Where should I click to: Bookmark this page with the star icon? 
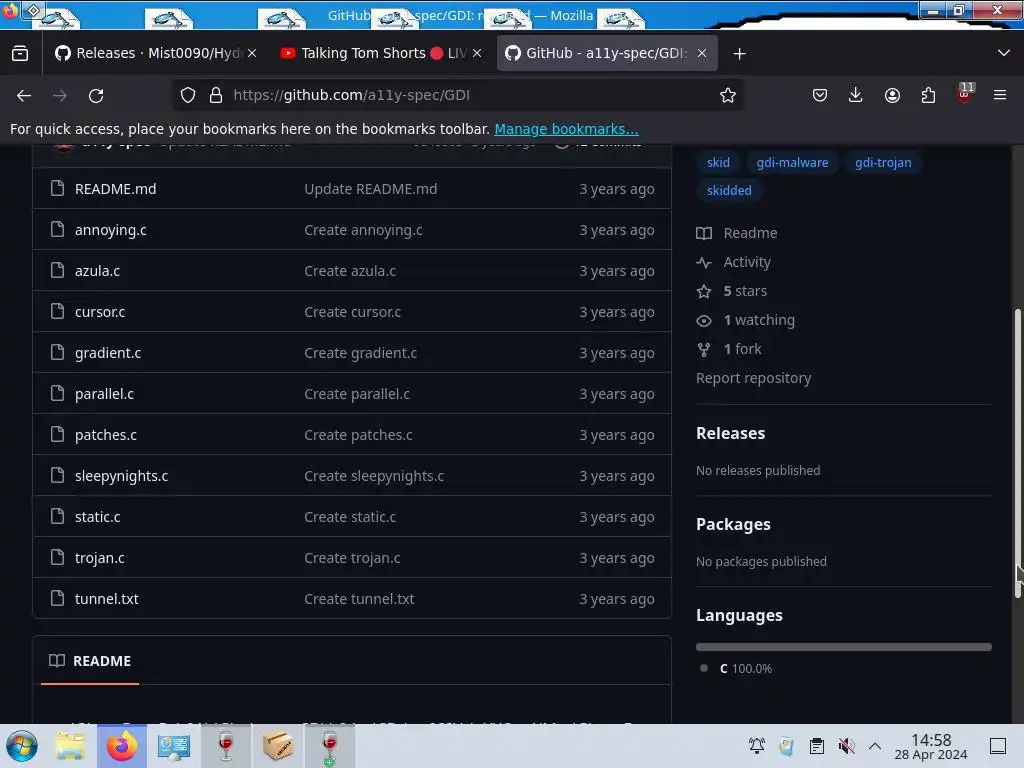pos(728,95)
